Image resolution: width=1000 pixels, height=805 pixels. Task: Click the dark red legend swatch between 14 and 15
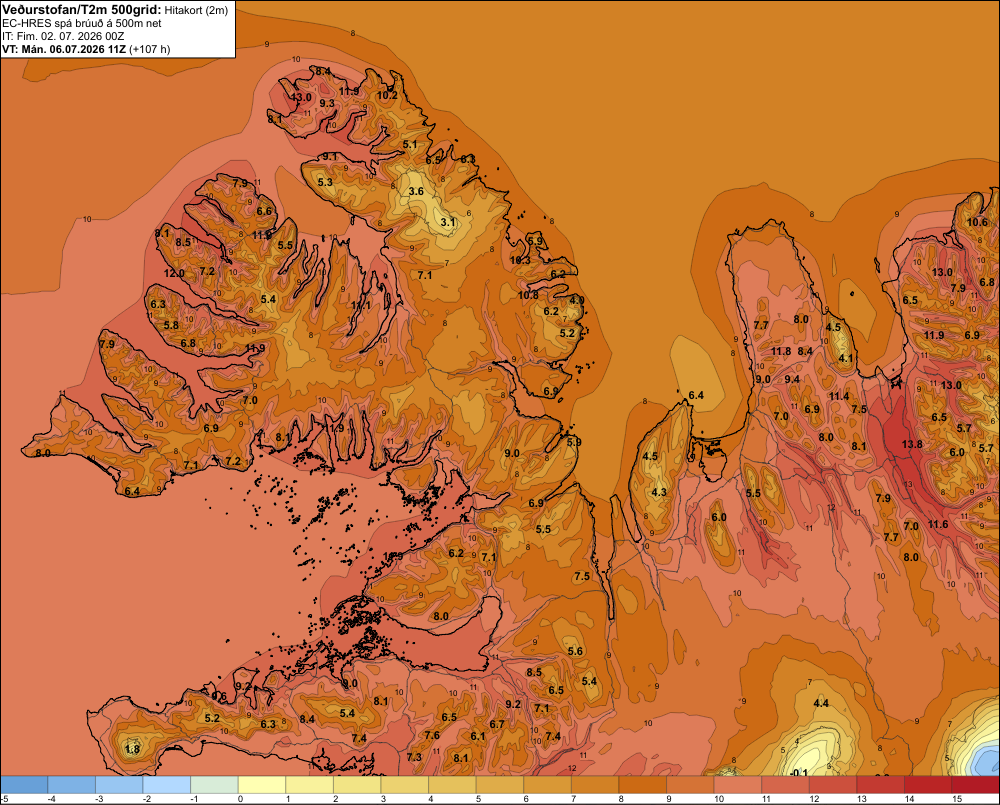[x=927, y=784]
